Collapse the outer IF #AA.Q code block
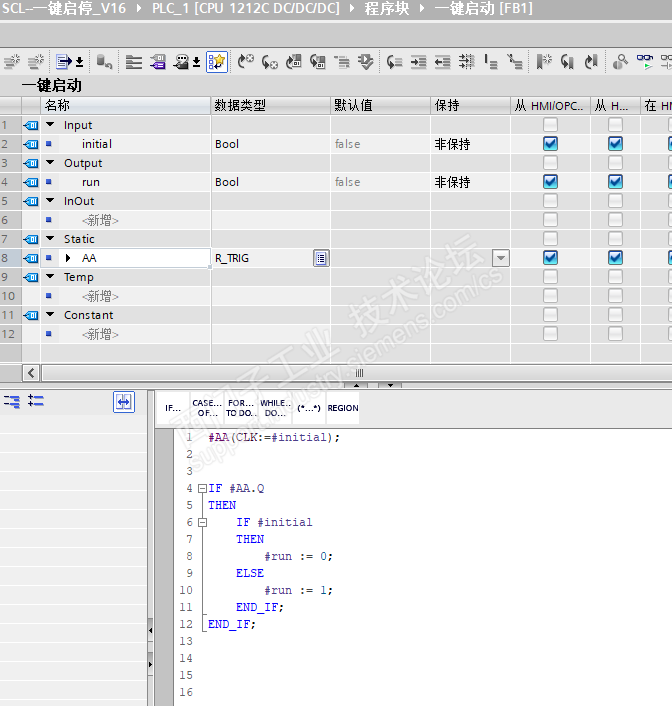 [202, 488]
